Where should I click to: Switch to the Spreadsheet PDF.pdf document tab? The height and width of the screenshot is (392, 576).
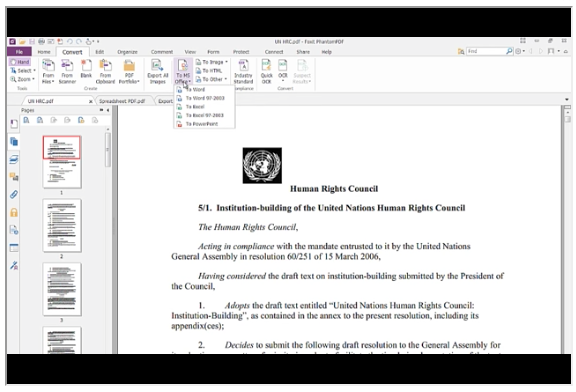(x=122, y=101)
